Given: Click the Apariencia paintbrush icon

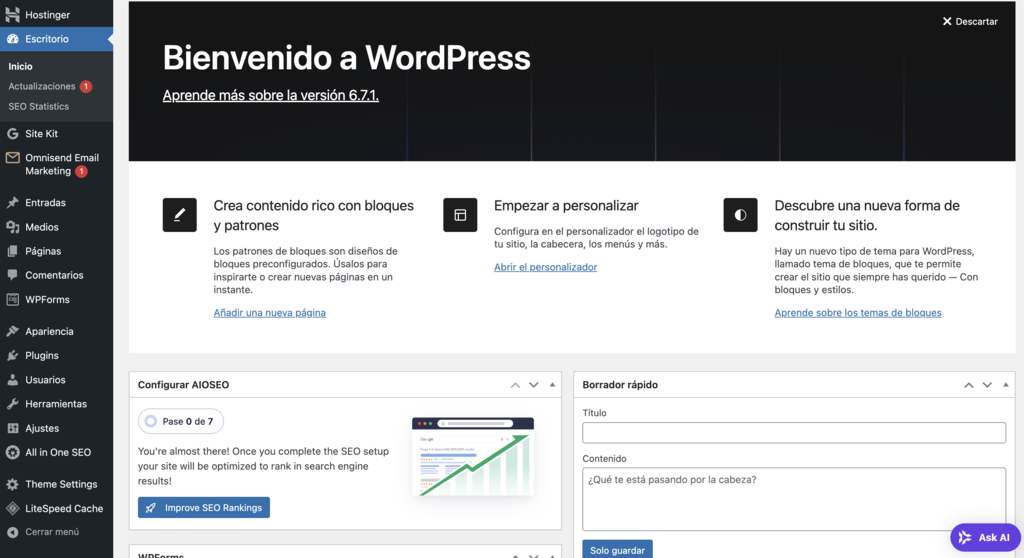Looking at the screenshot, I should 12,331.
